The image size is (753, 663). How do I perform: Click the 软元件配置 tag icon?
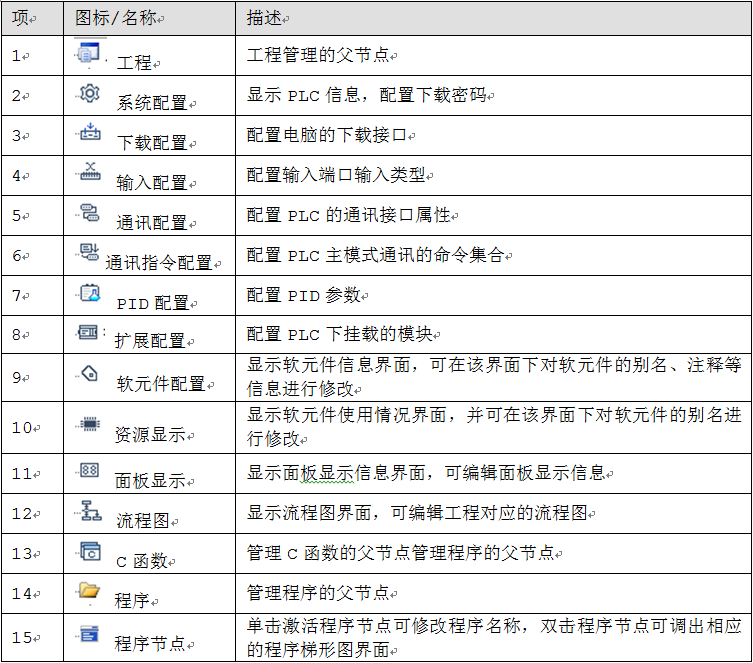90,374
